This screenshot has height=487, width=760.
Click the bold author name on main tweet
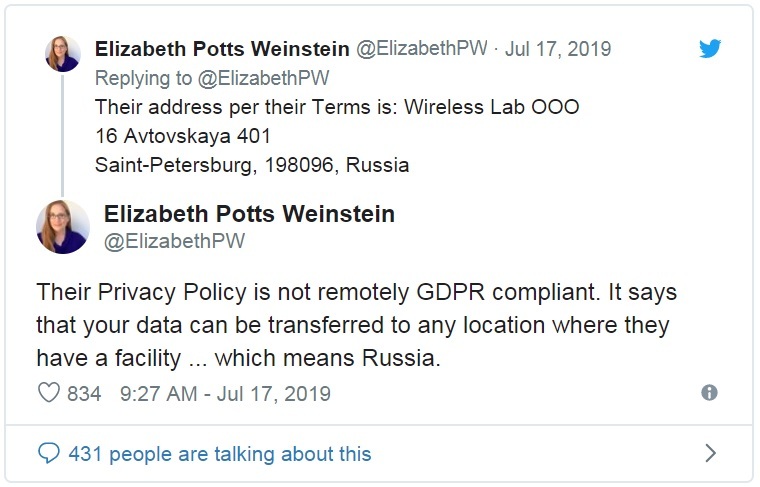pyautogui.click(x=249, y=214)
